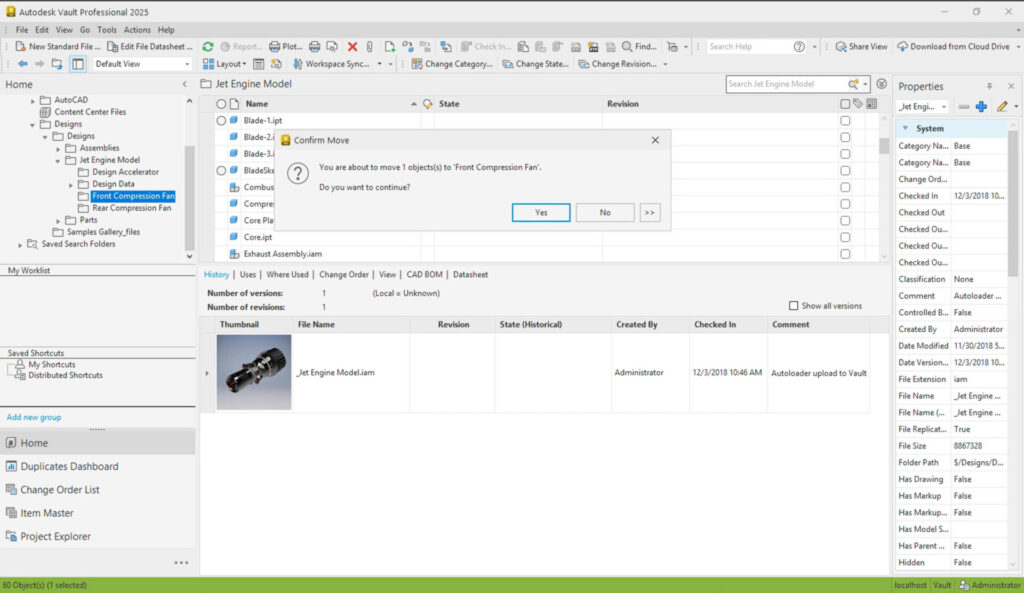The height and width of the screenshot is (593, 1024).
Task: Confirm the move by clicking Yes
Action: [x=540, y=212]
